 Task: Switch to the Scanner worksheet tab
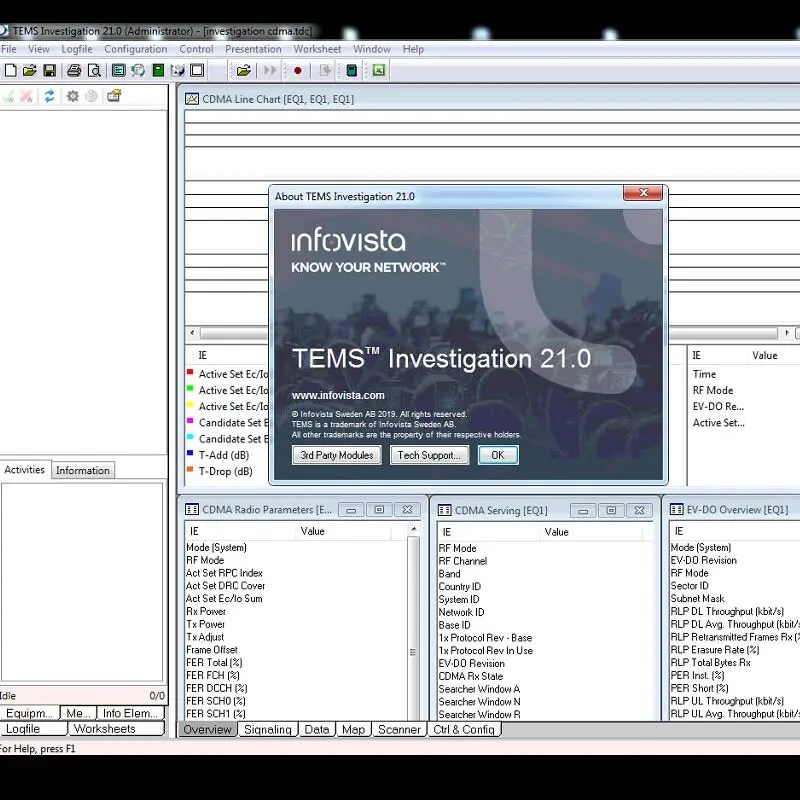point(399,730)
